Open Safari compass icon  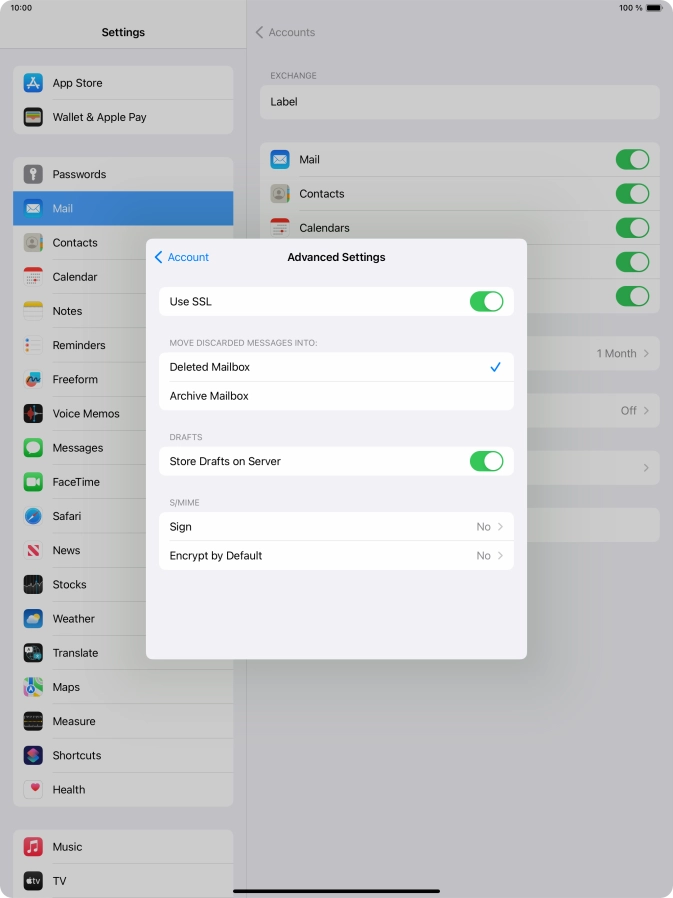pyautogui.click(x=34, y=516)
